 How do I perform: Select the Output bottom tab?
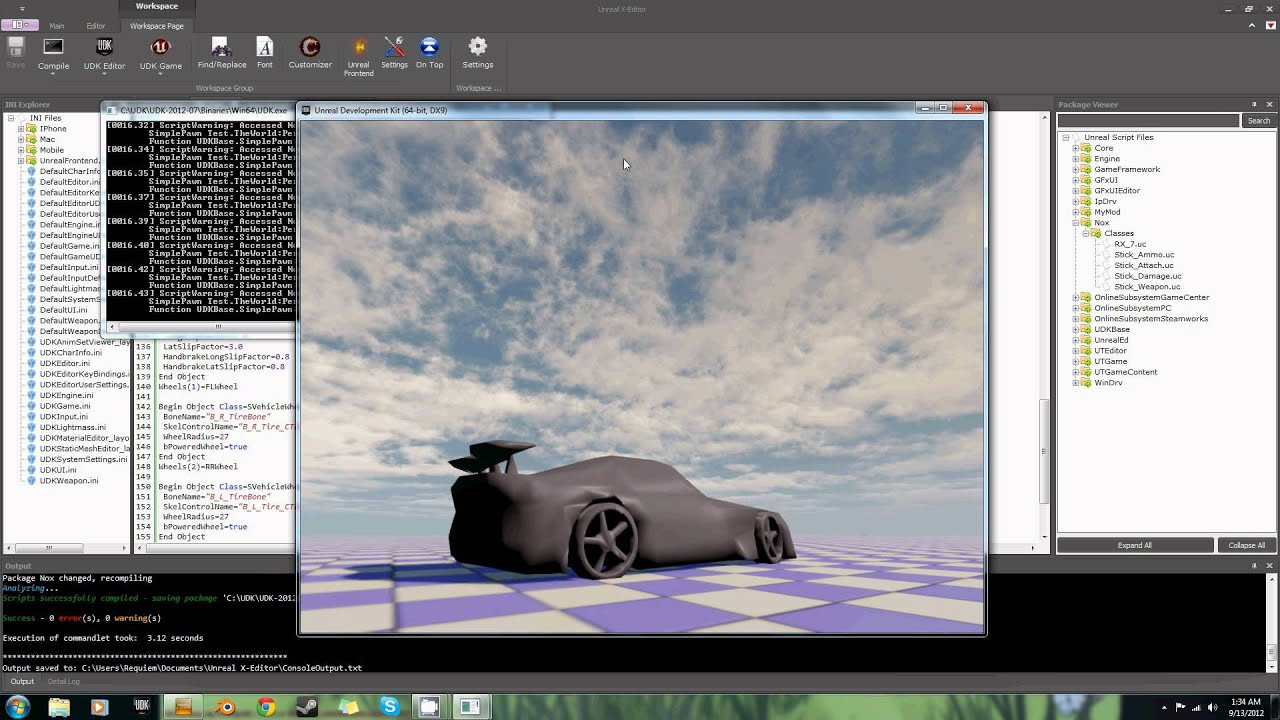[22, 682]
